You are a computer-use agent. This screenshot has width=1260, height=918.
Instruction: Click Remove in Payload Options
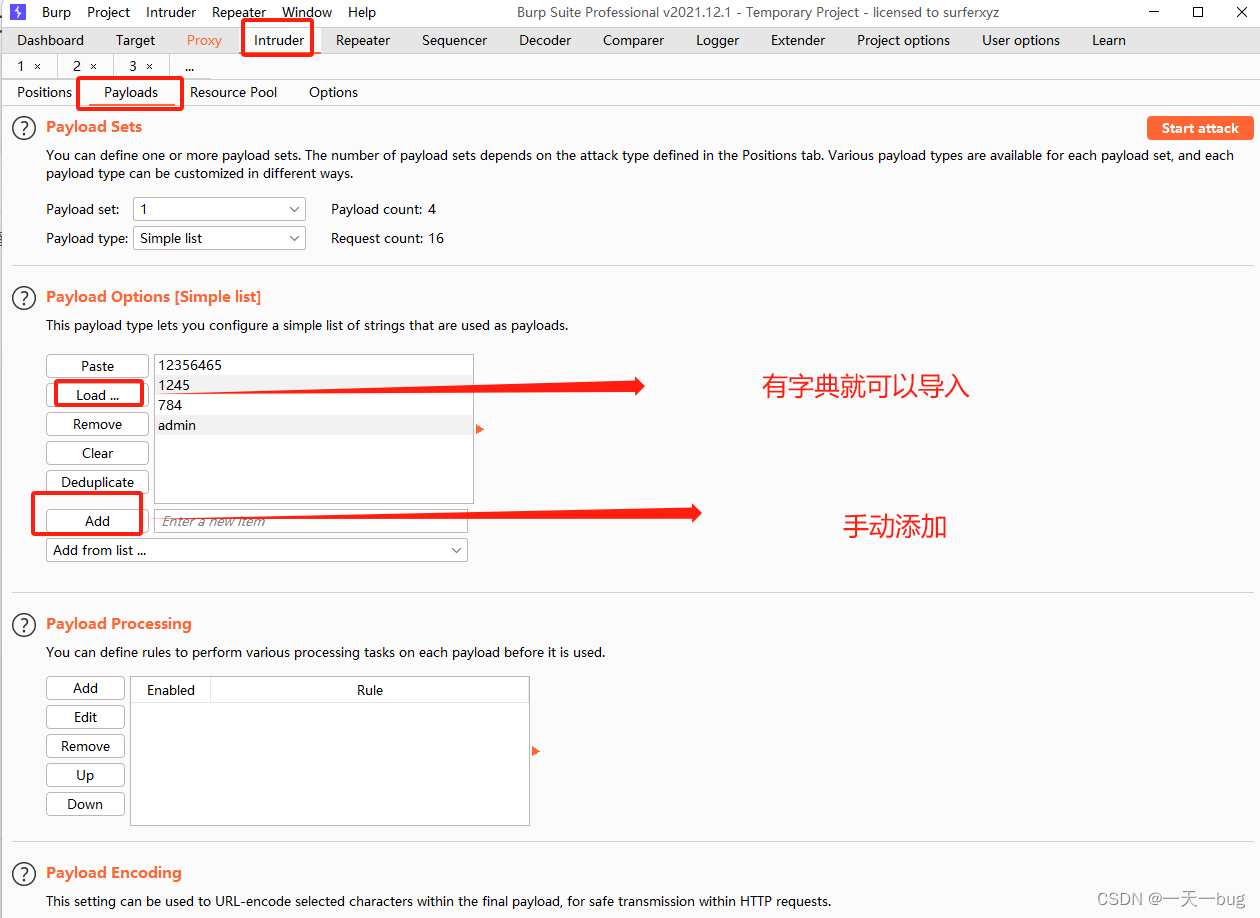(98, 424)
